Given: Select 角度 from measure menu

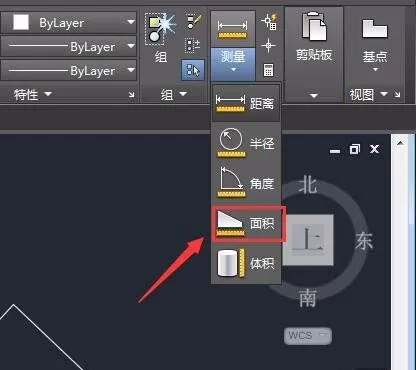Looking at the screenshot, I should (246, 183).
